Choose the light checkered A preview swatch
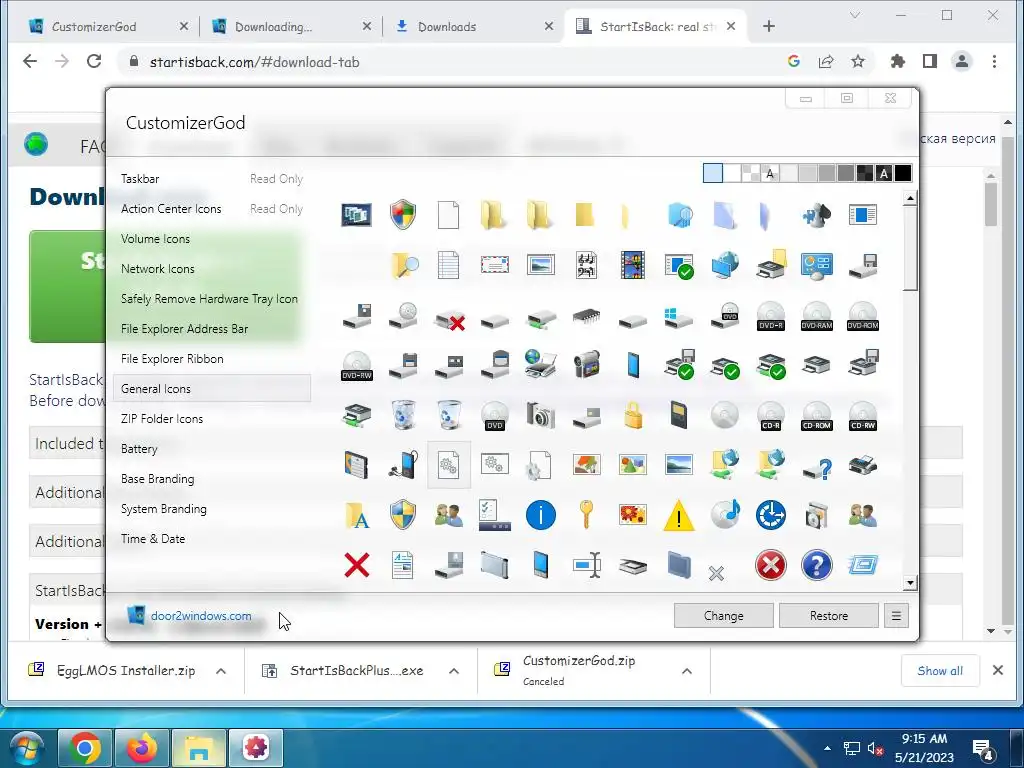1024x768 pixels. click(770, 173)
